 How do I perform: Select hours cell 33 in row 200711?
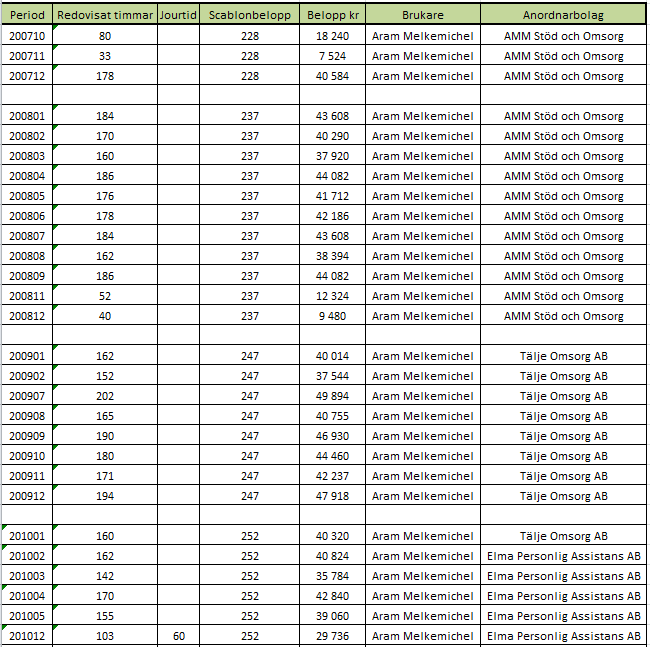point(105,56)
